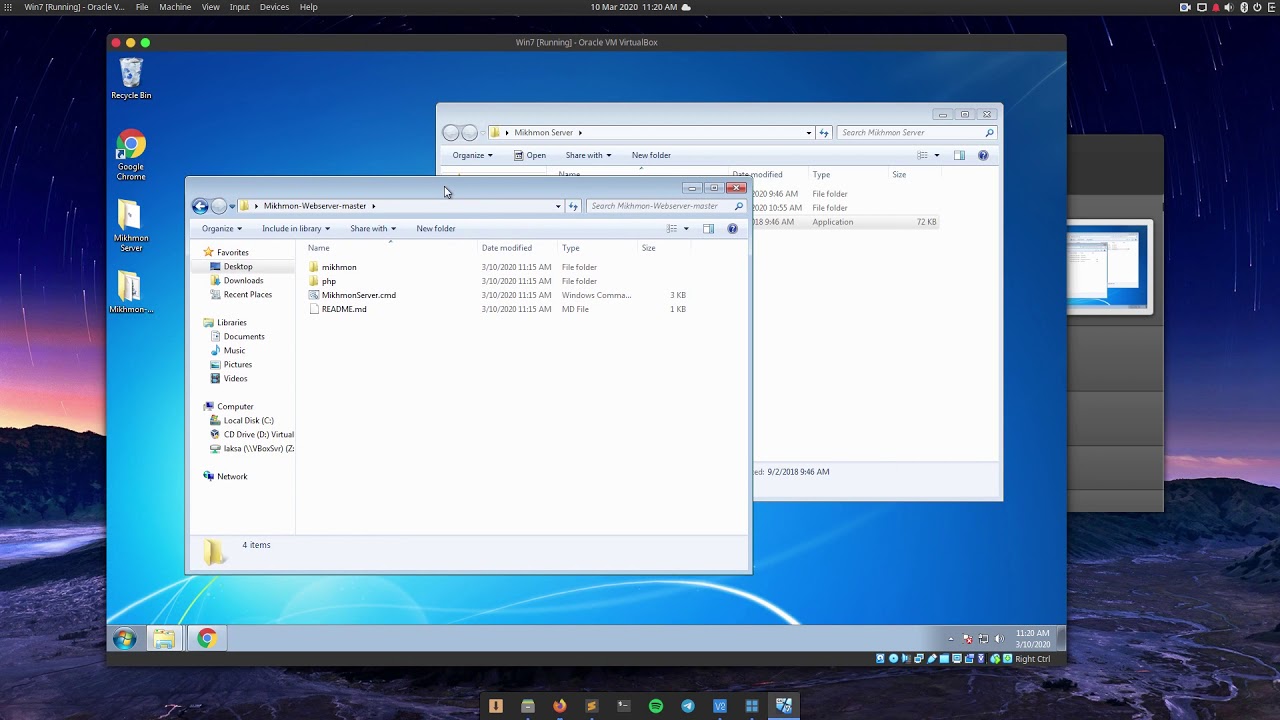Open the Organize dropdown in Mikhmon-Webserver-master window
This screenshot has height=720, width=1280.
click(222, 229)
